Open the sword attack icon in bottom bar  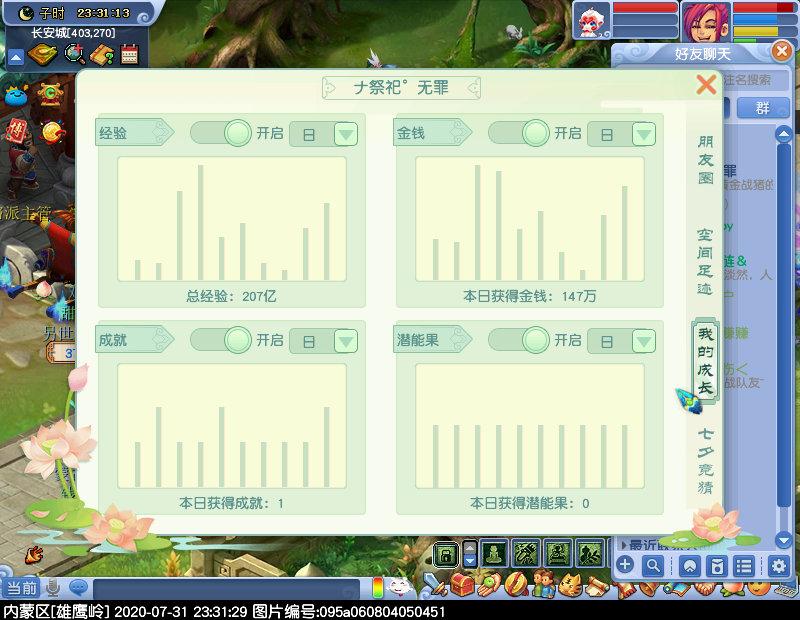click(434, 585)
